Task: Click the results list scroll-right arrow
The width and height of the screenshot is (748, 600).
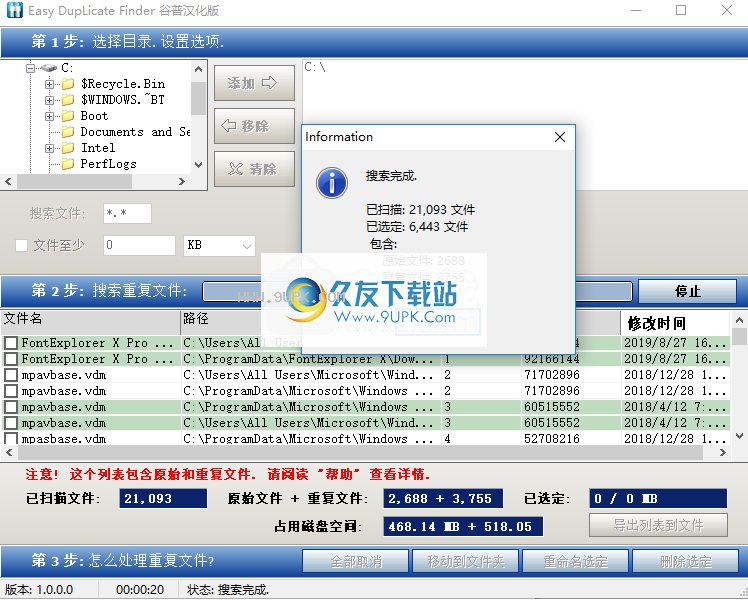Action: 723,453
